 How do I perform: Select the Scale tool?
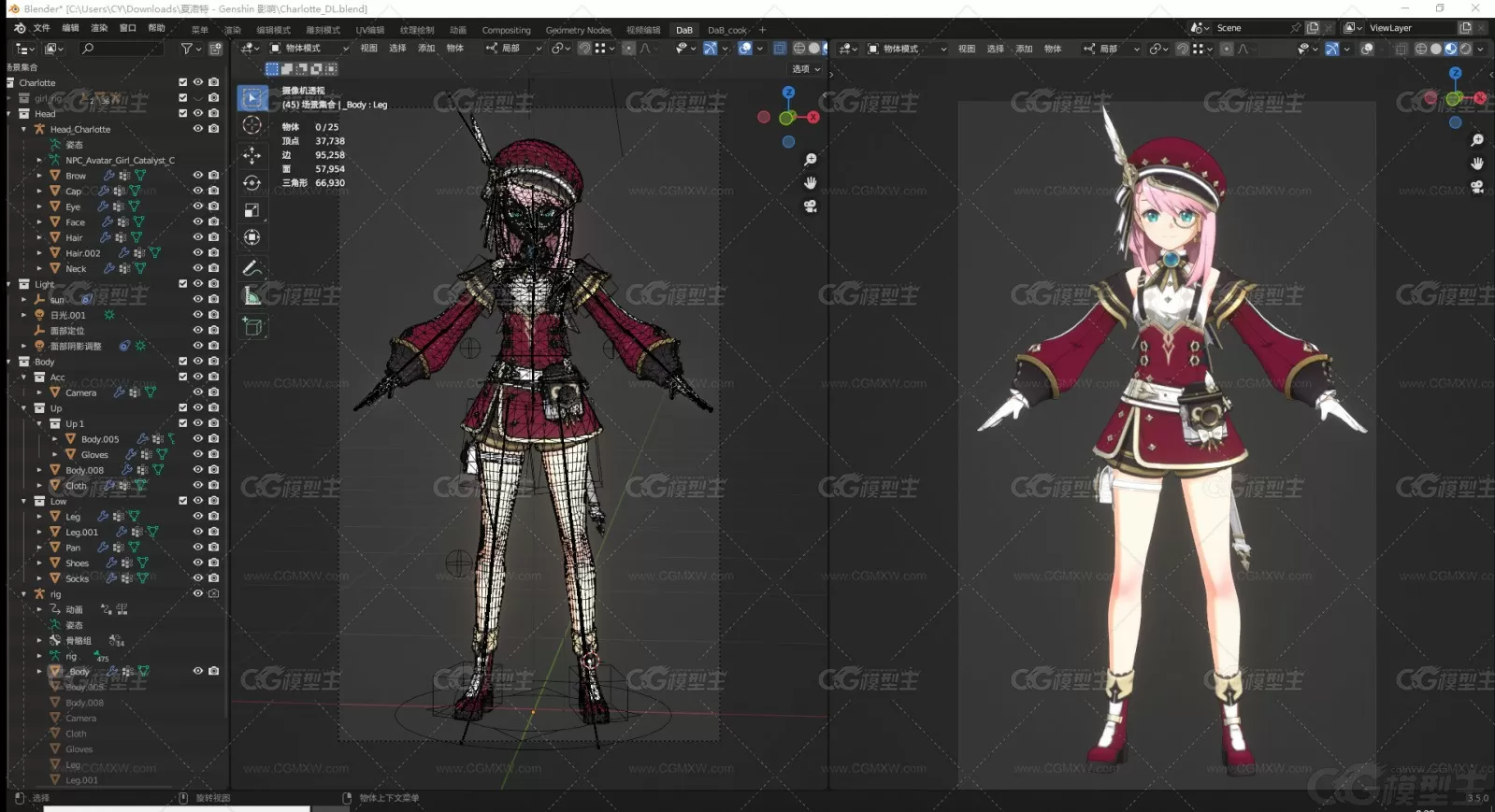252,210
